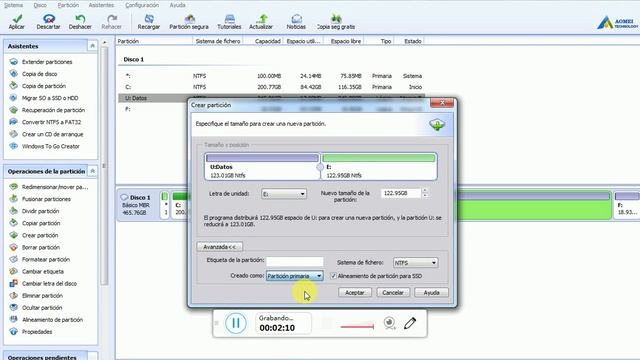The image size is (640, 360).
Task: Click Aceptar in Crear partición dialog
Action: point(355,293)
